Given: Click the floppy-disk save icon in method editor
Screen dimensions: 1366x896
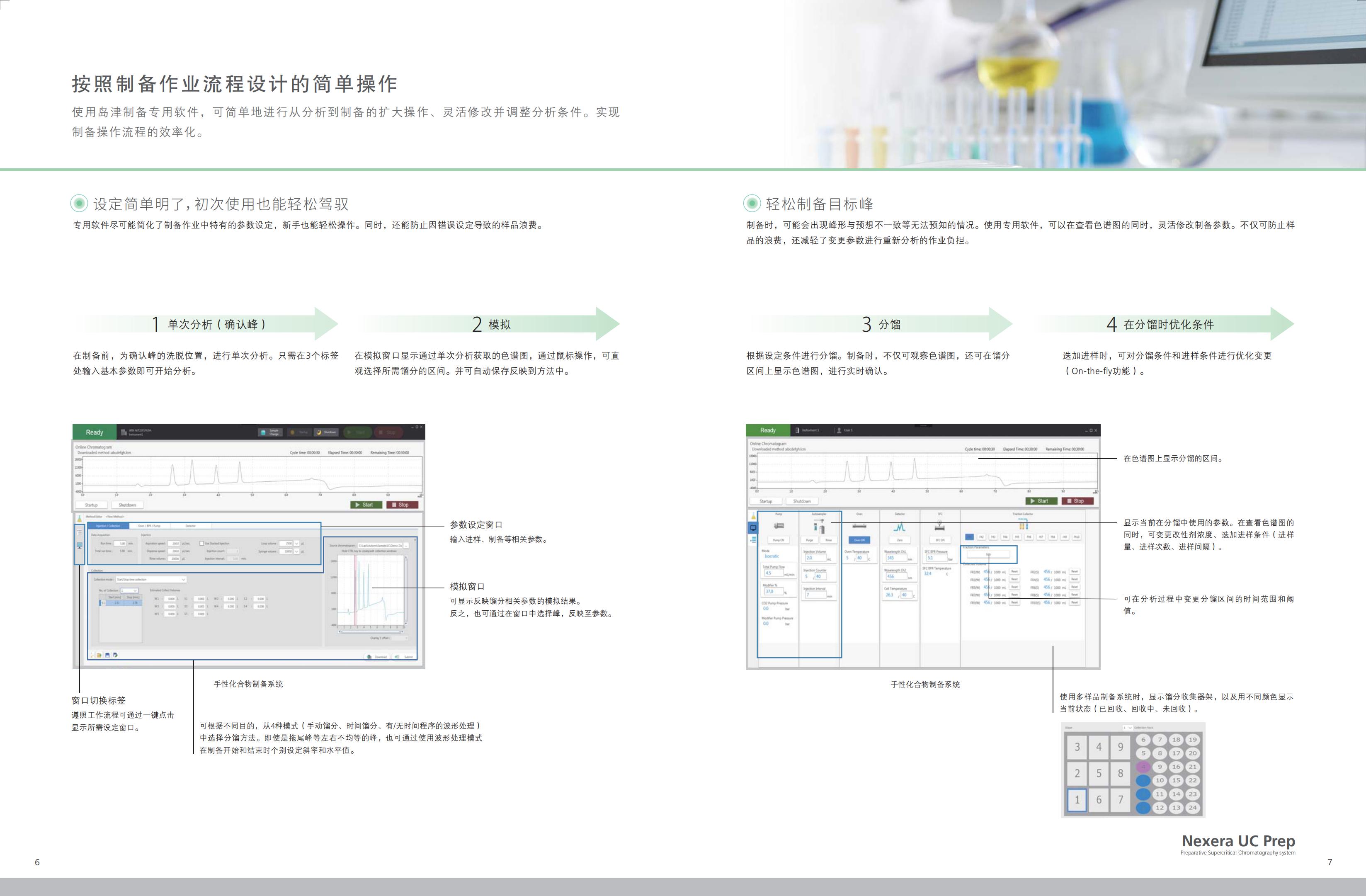Looking at the screenshot, I should pyautogui.click(x=107, y=655).
